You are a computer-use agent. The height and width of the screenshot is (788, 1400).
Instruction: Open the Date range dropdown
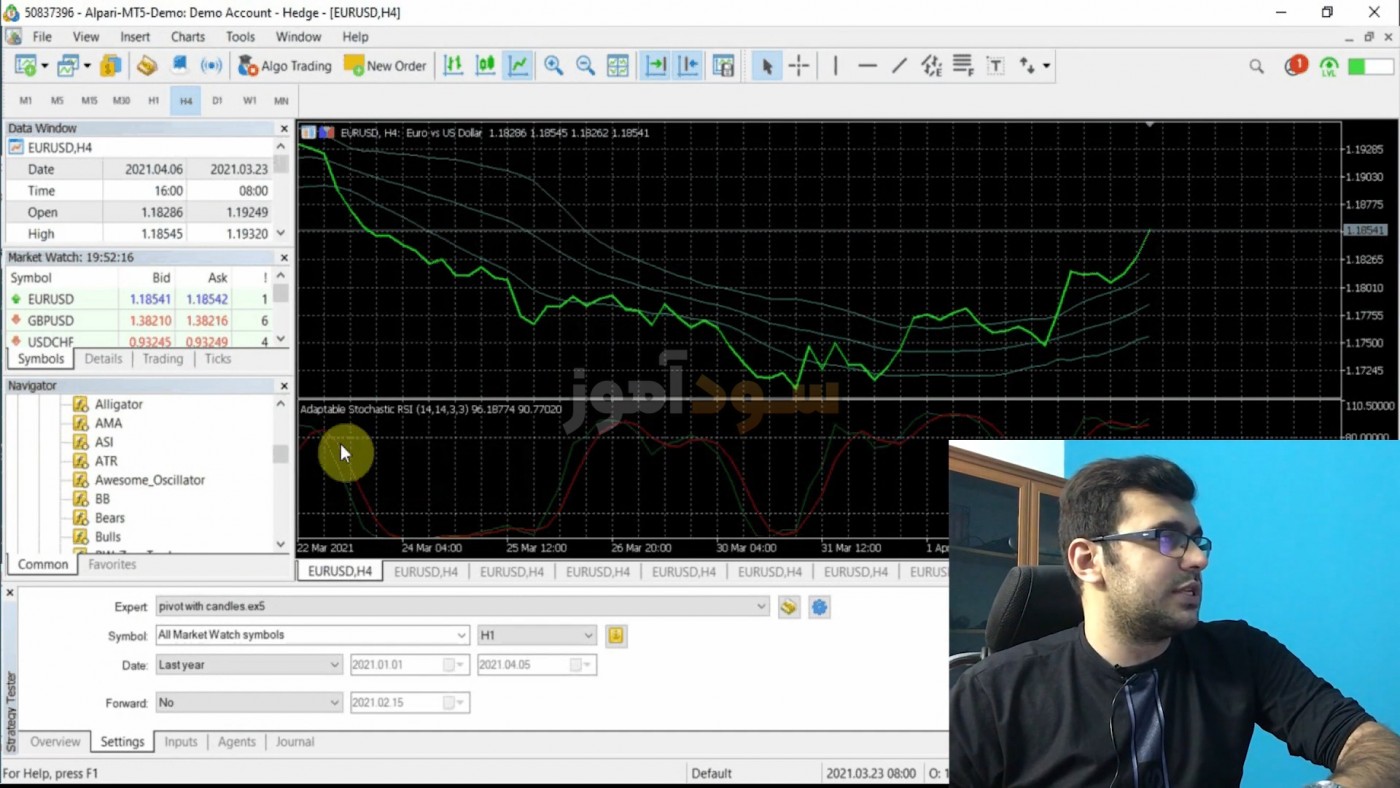249,665
